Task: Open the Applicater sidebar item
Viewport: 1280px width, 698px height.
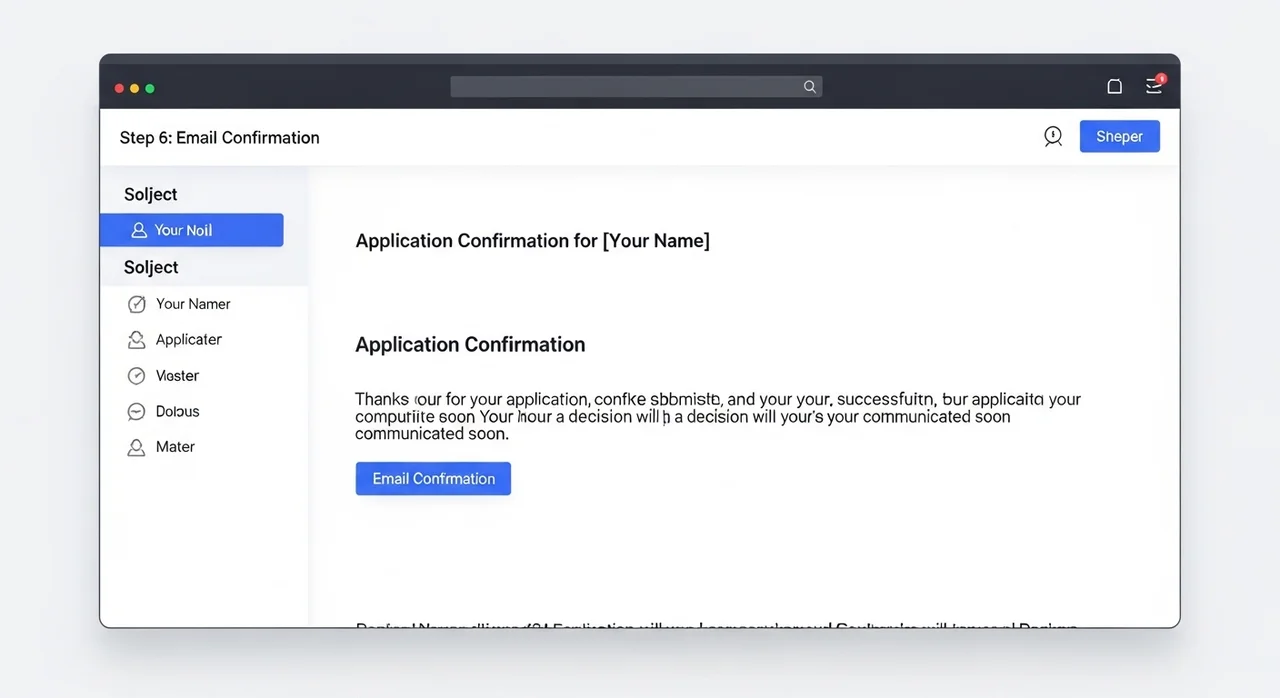Action: click(188, 340)
